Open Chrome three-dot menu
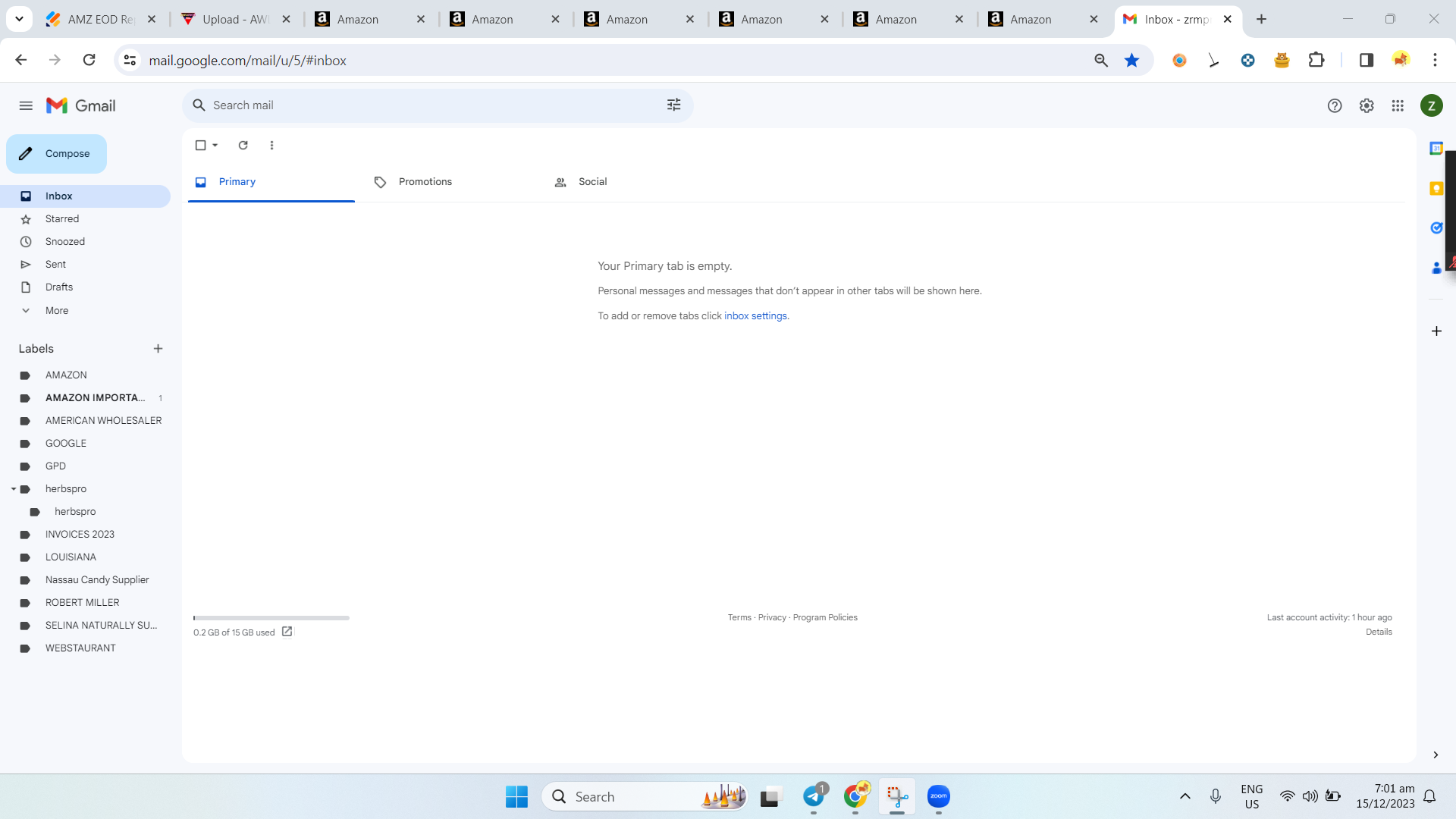Screen dimensions: 1456x819 click(x=1435, y=60)
